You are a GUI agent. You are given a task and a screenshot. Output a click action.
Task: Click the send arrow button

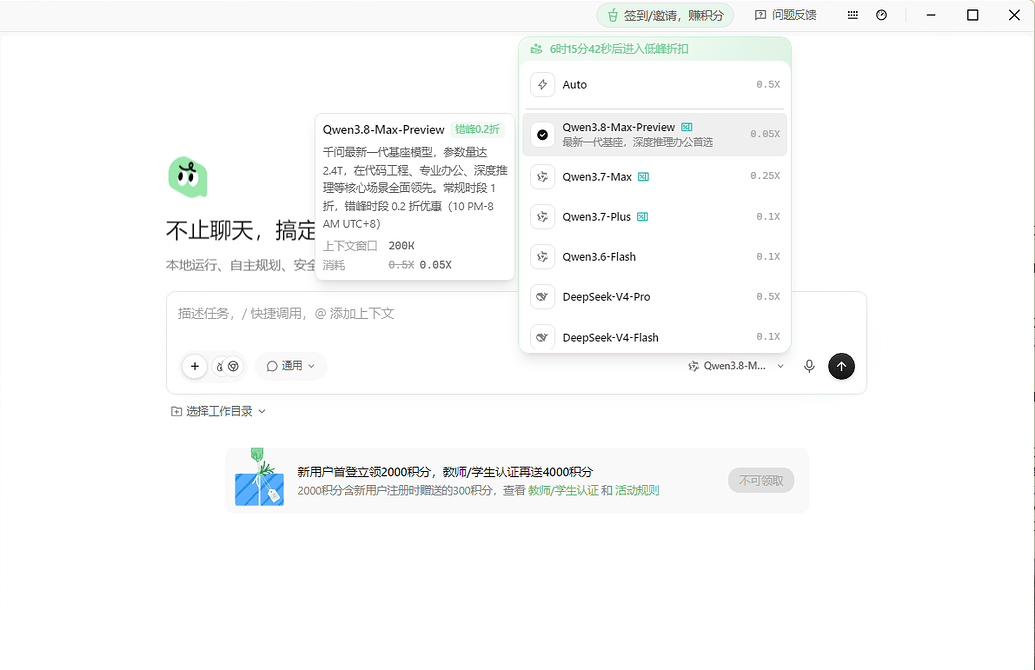842,366
